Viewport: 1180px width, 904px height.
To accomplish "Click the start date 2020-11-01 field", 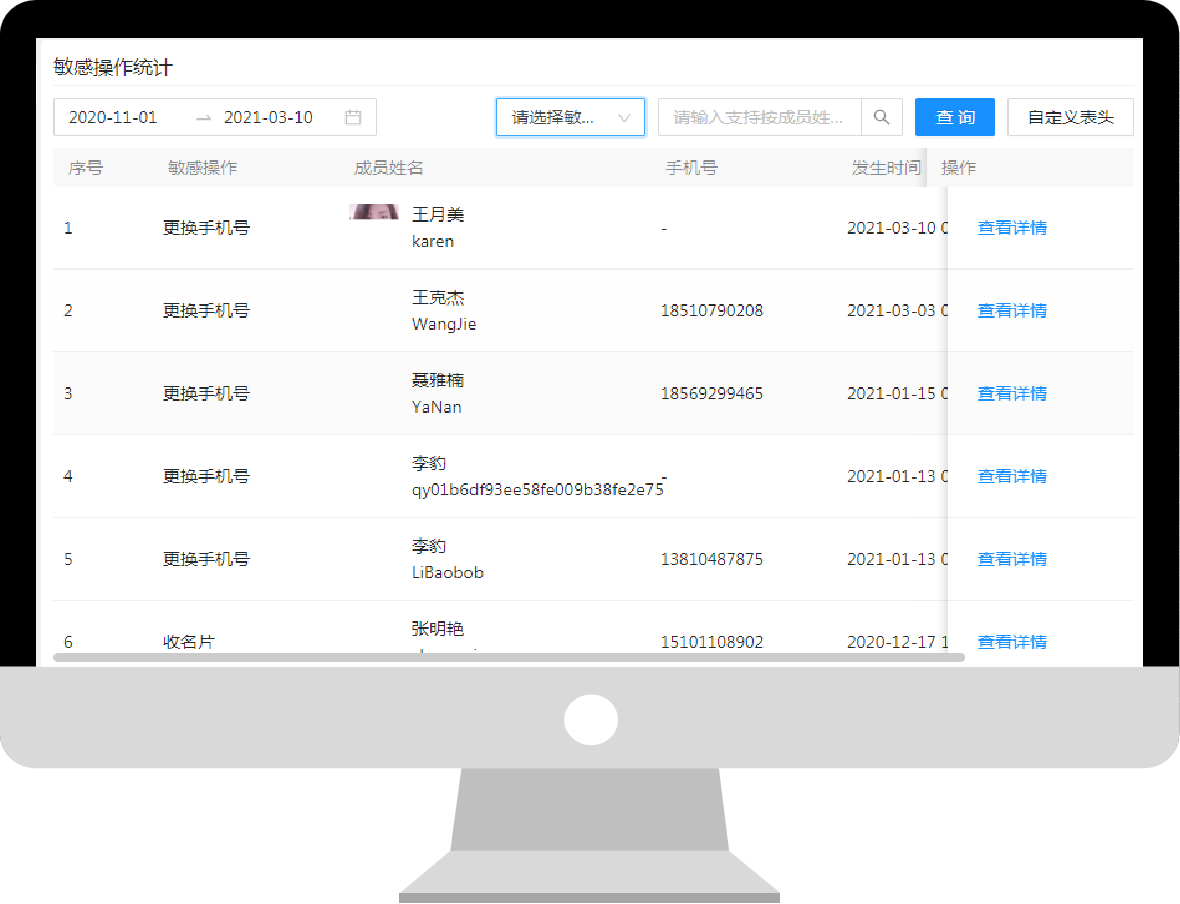I will [x=113, y=117].
